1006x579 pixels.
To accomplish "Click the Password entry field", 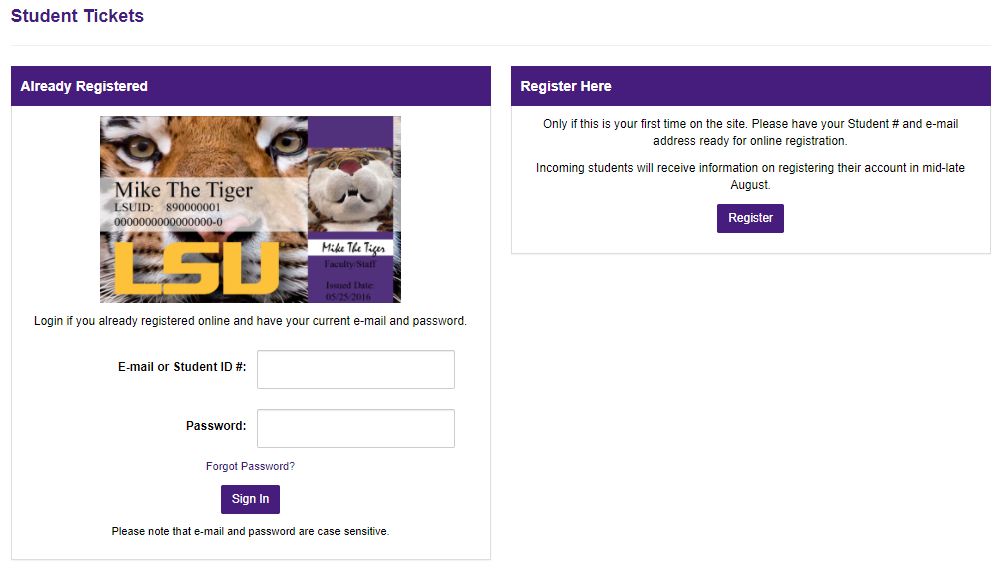I will (x=355, y=428).
